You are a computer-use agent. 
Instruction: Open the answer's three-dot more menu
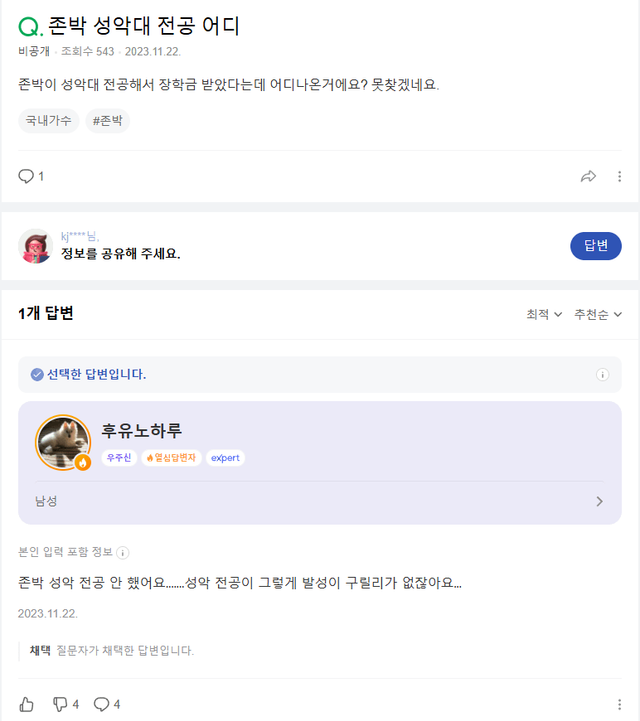[620, 704]
